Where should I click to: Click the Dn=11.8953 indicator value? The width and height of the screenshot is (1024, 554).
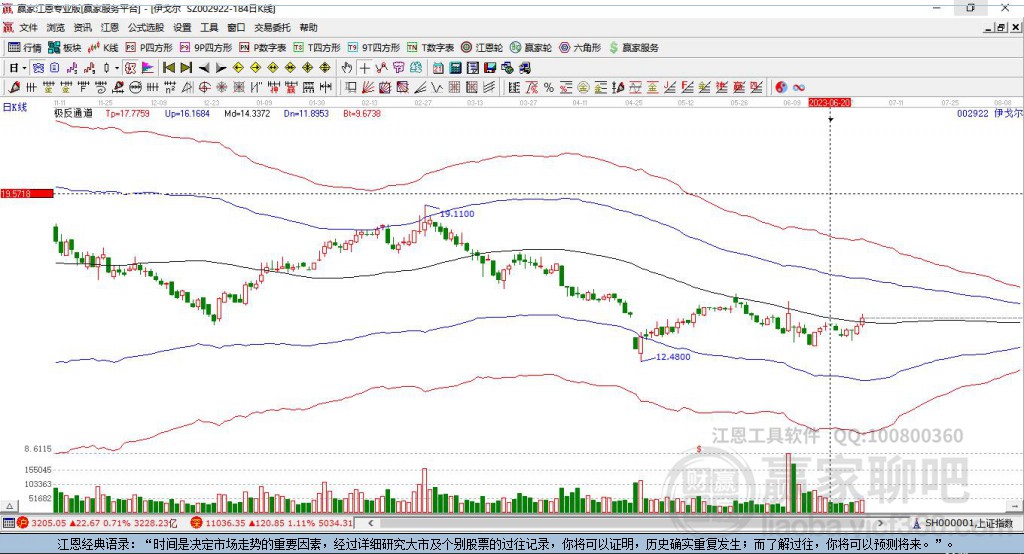click(306, 113)
